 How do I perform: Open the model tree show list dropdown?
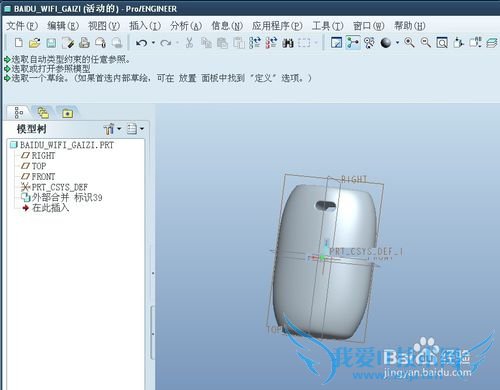136,129
